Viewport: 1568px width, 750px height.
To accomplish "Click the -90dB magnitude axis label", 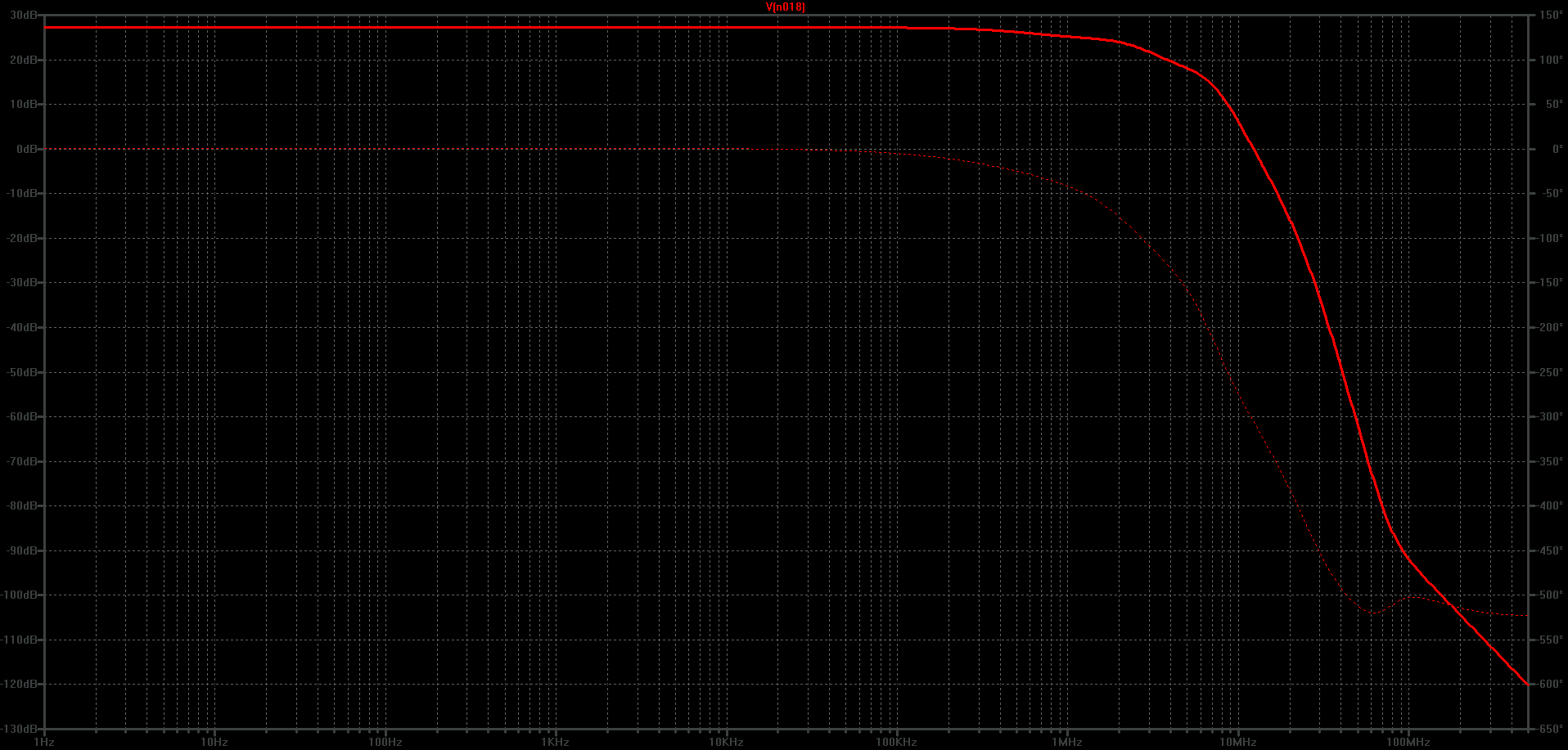I will 22,550.
